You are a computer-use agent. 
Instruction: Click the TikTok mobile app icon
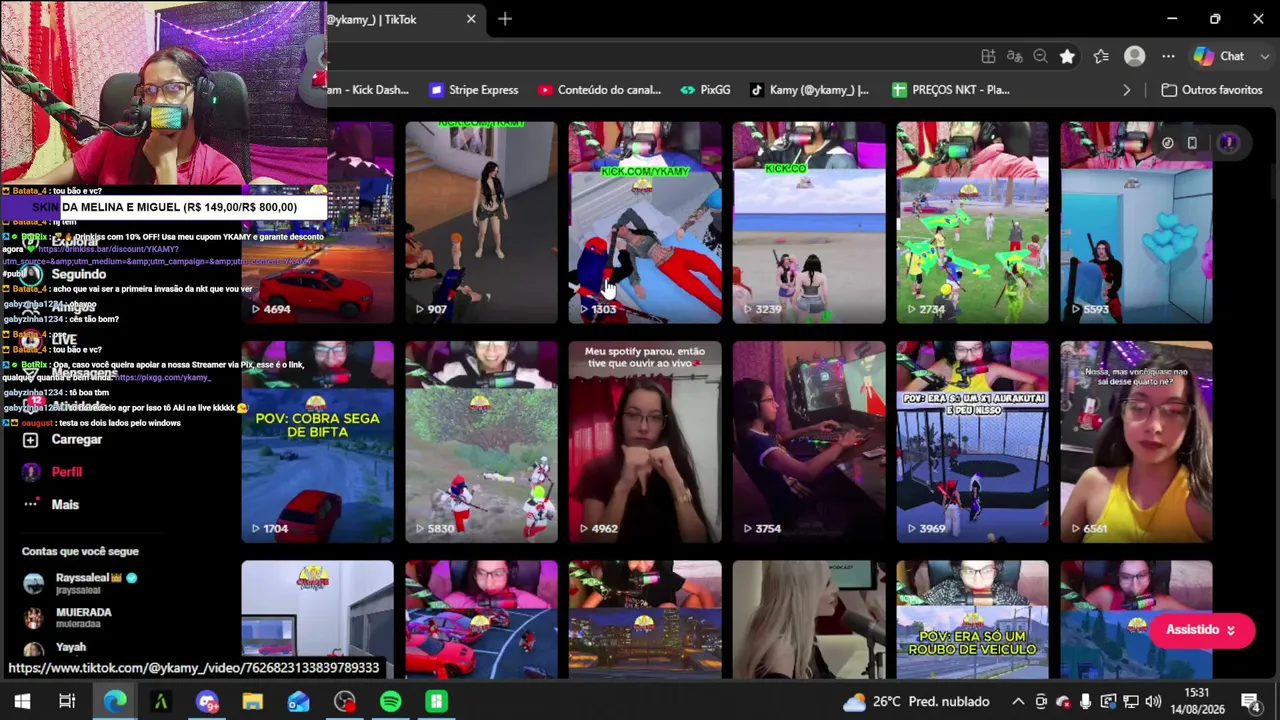[x=1192, y=143]
